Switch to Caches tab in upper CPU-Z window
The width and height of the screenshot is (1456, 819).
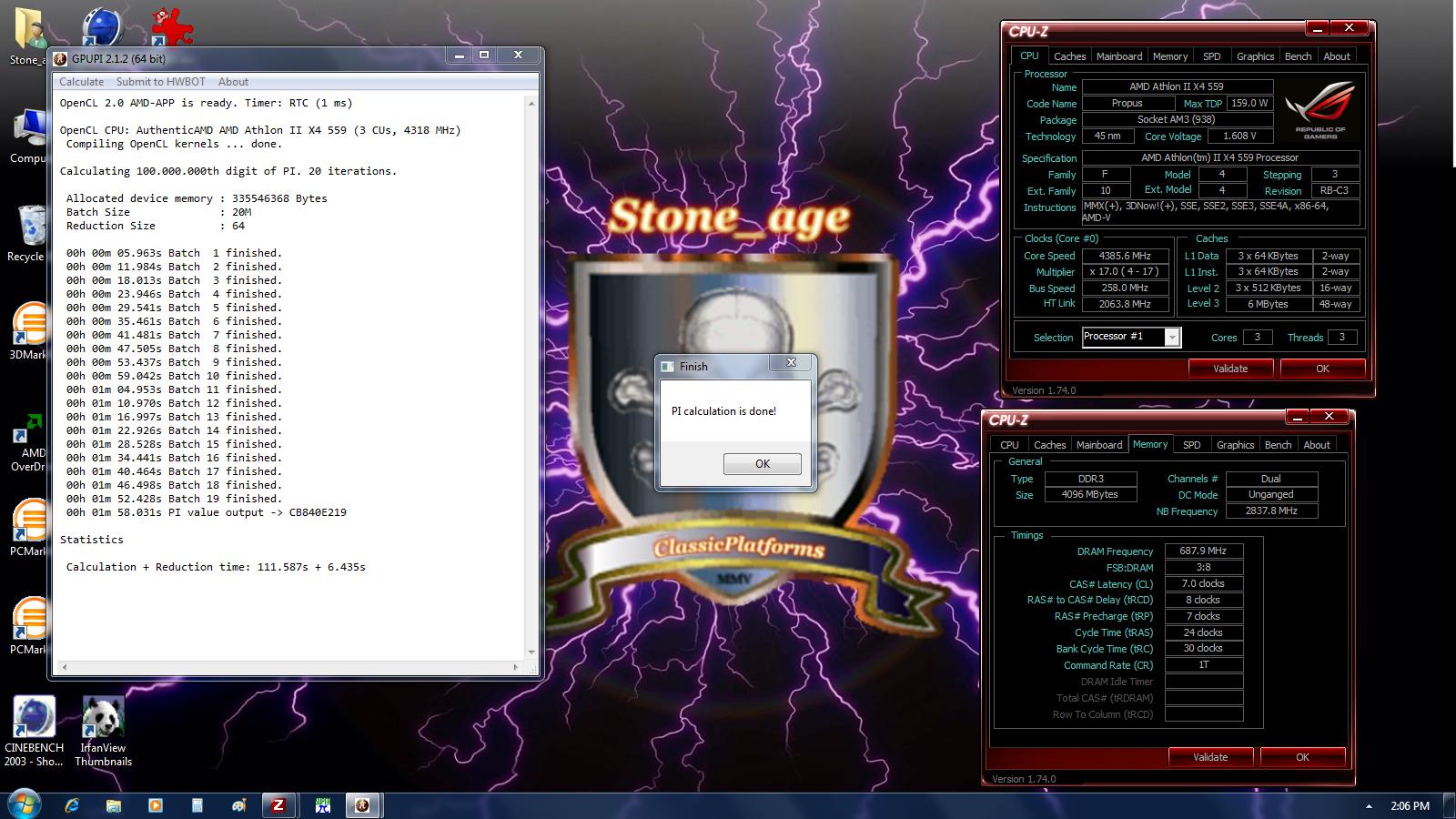(1069, 56)
